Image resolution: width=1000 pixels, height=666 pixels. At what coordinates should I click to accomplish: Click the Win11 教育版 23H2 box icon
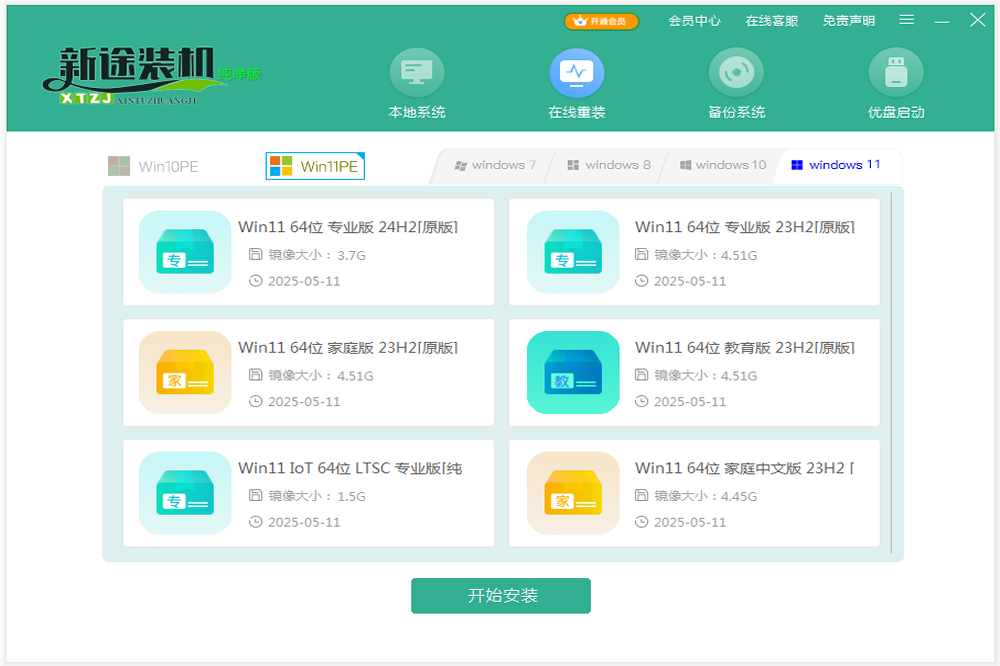pyautogui.click(x=573, y=372)
